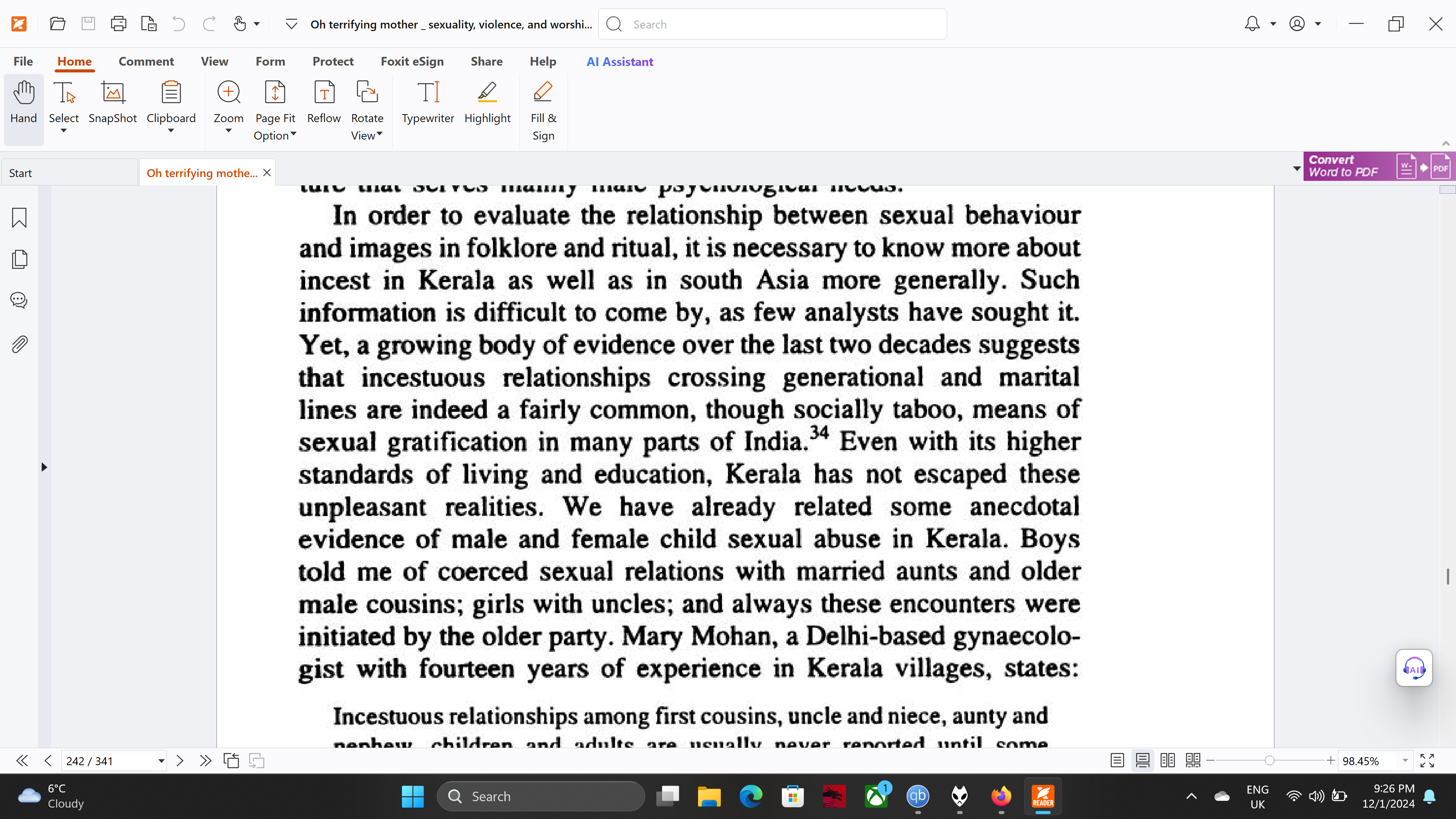Switch to continuous facing view
The image size is (1456, 819).
tap(1192, 761)
